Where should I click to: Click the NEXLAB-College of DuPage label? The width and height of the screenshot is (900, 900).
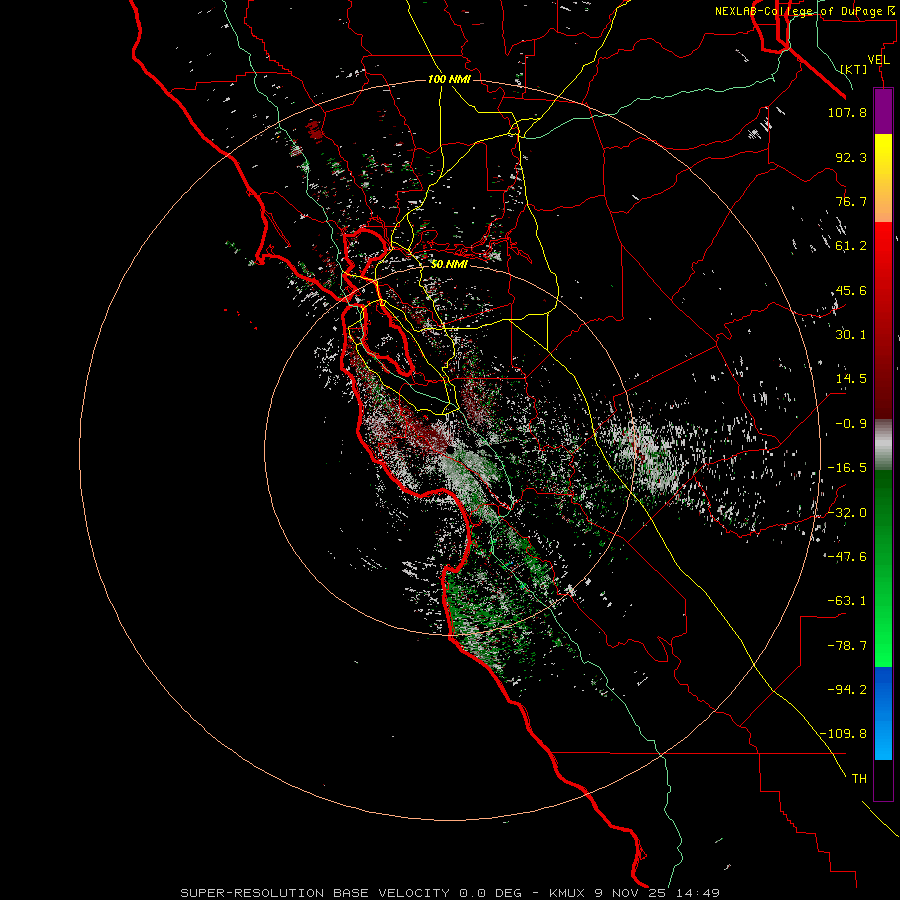coord(804,11)
